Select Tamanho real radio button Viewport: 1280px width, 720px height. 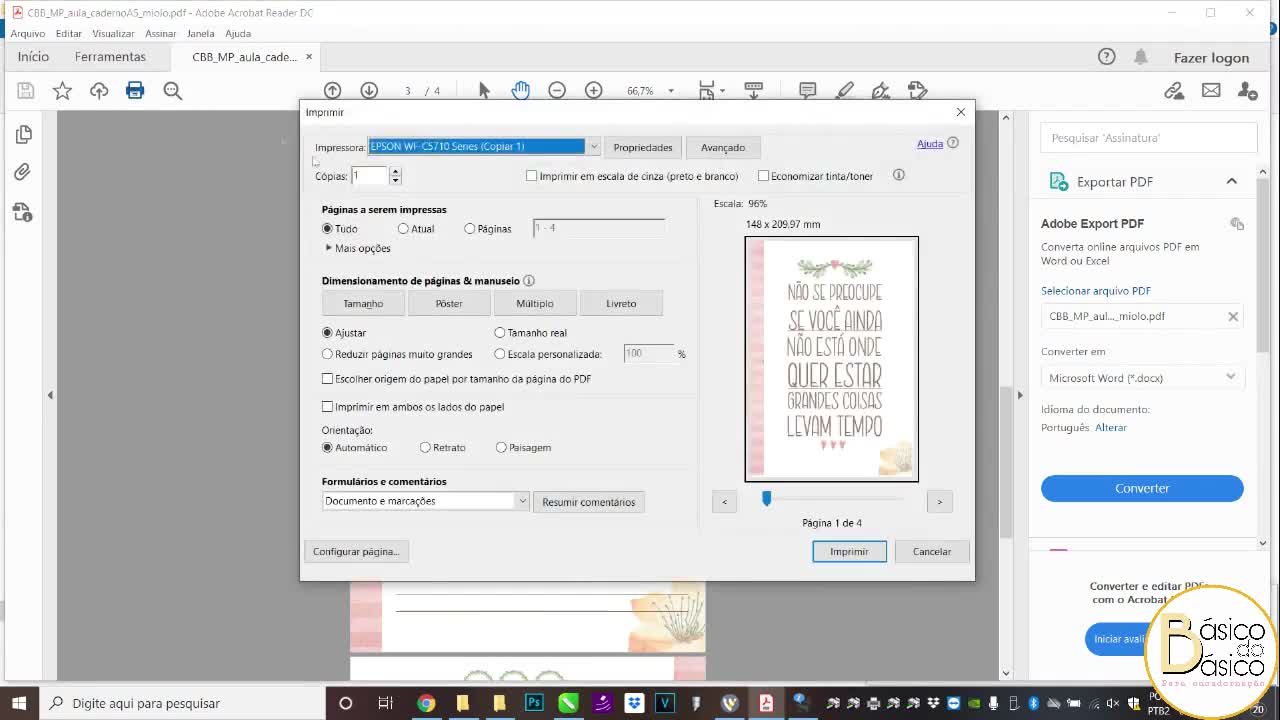(500, 333)
